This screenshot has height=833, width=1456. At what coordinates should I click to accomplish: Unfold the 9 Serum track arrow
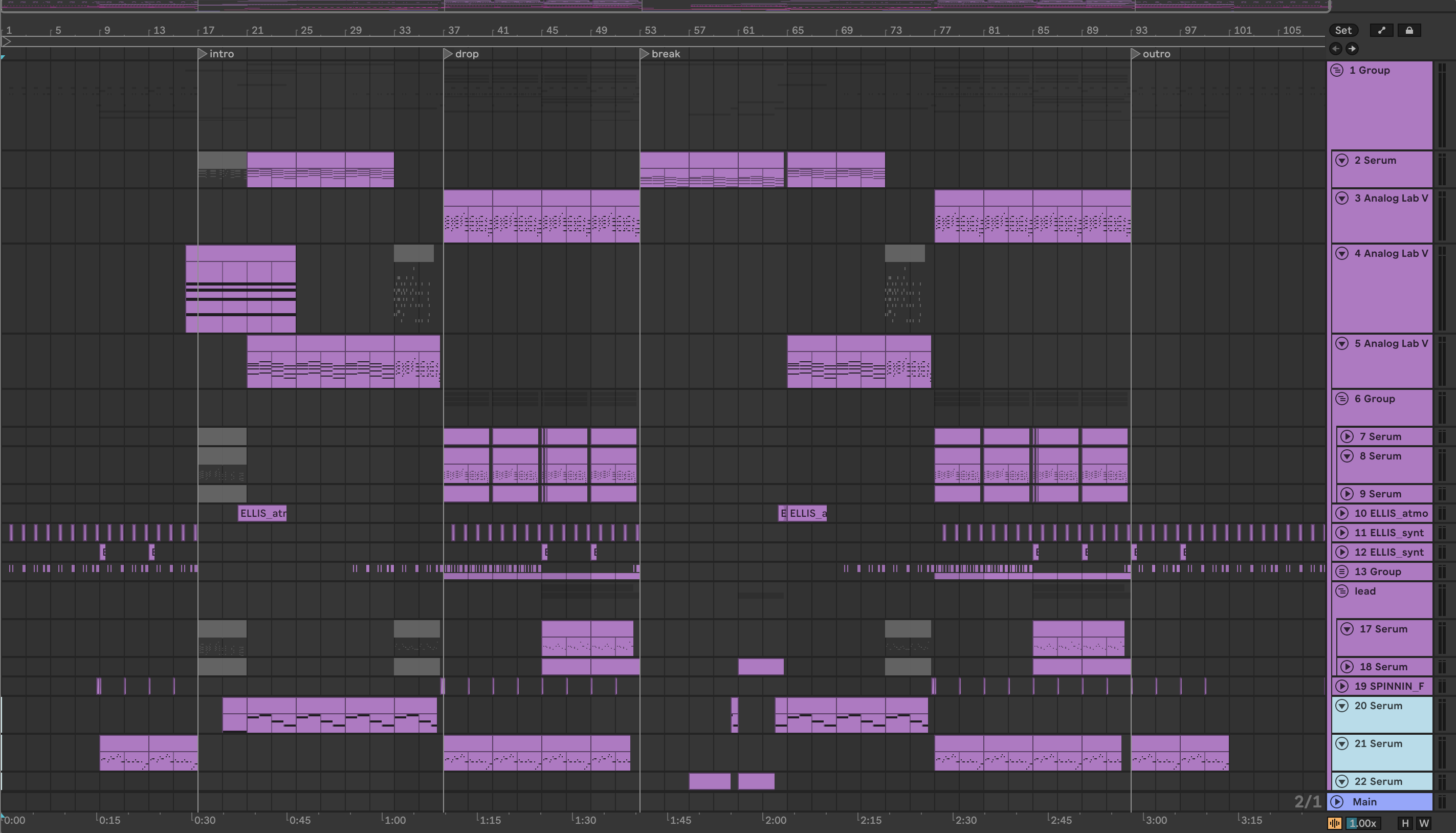1348,494
